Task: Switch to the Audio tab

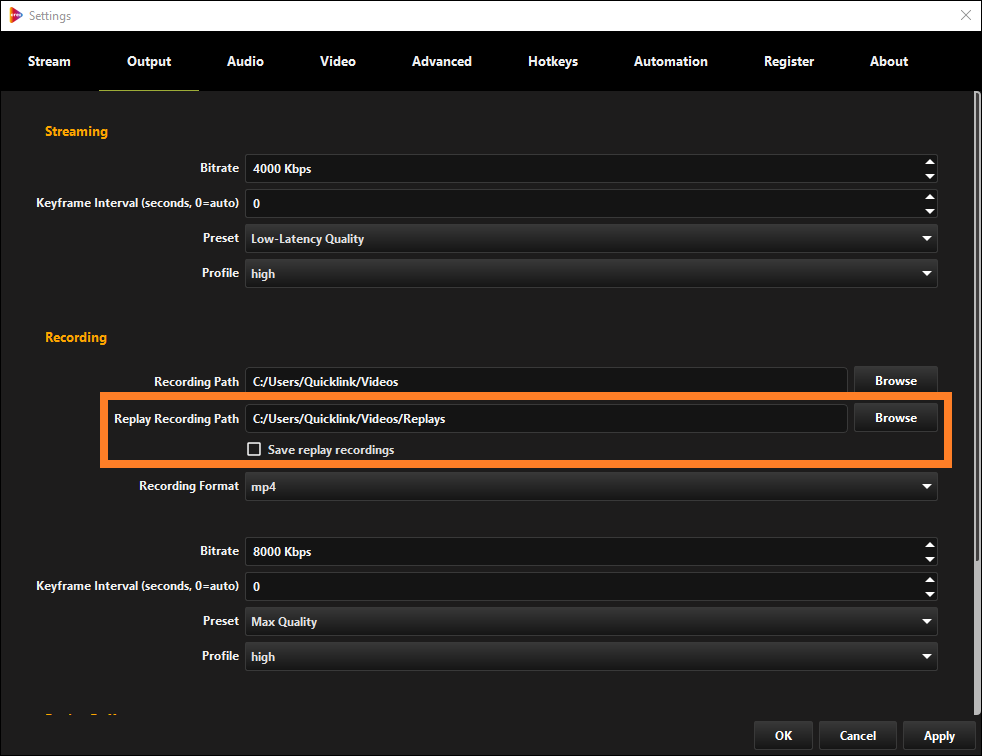Action: click(244, 61)
